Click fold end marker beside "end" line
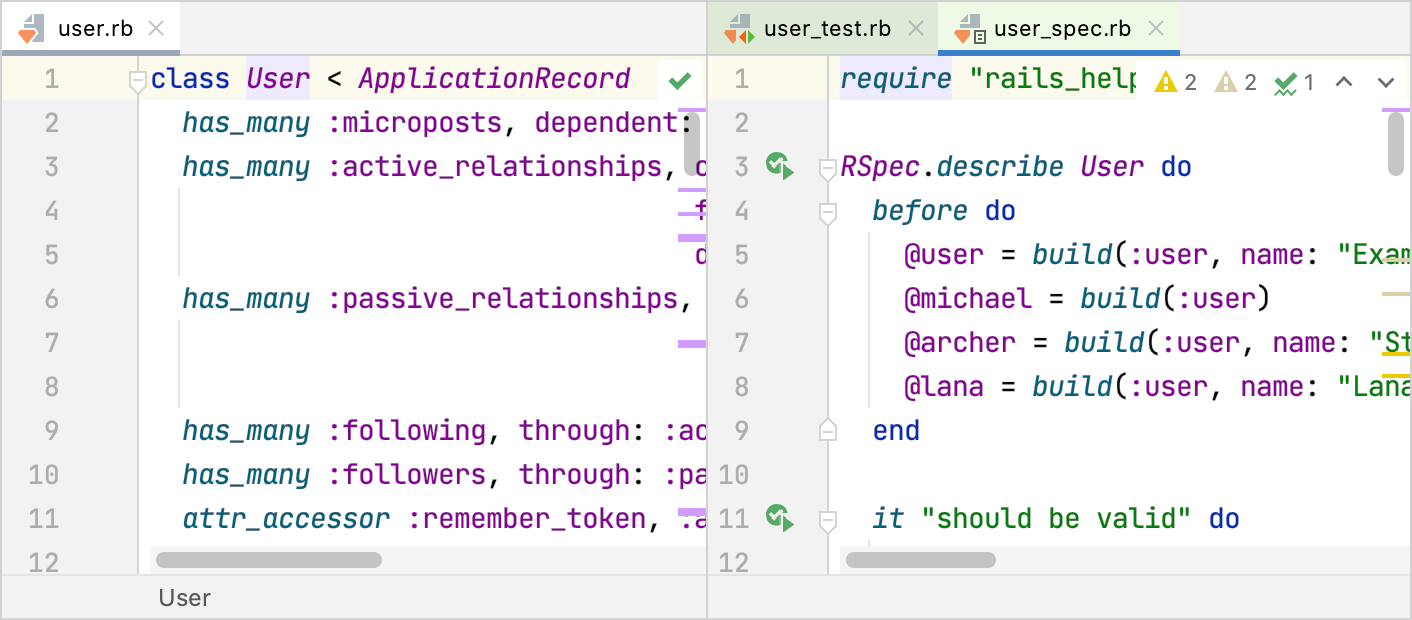1412x620 pixels. 827,431
